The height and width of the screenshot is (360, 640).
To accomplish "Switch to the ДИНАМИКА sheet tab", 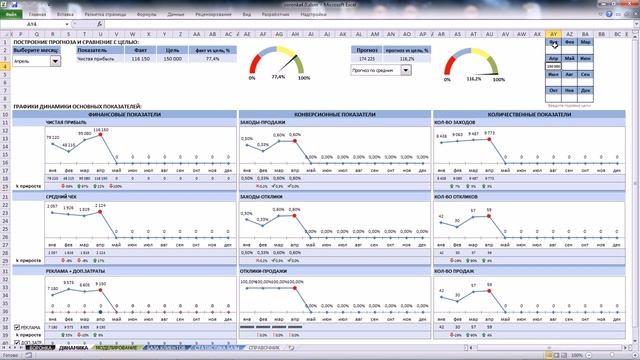I will 73,348.
